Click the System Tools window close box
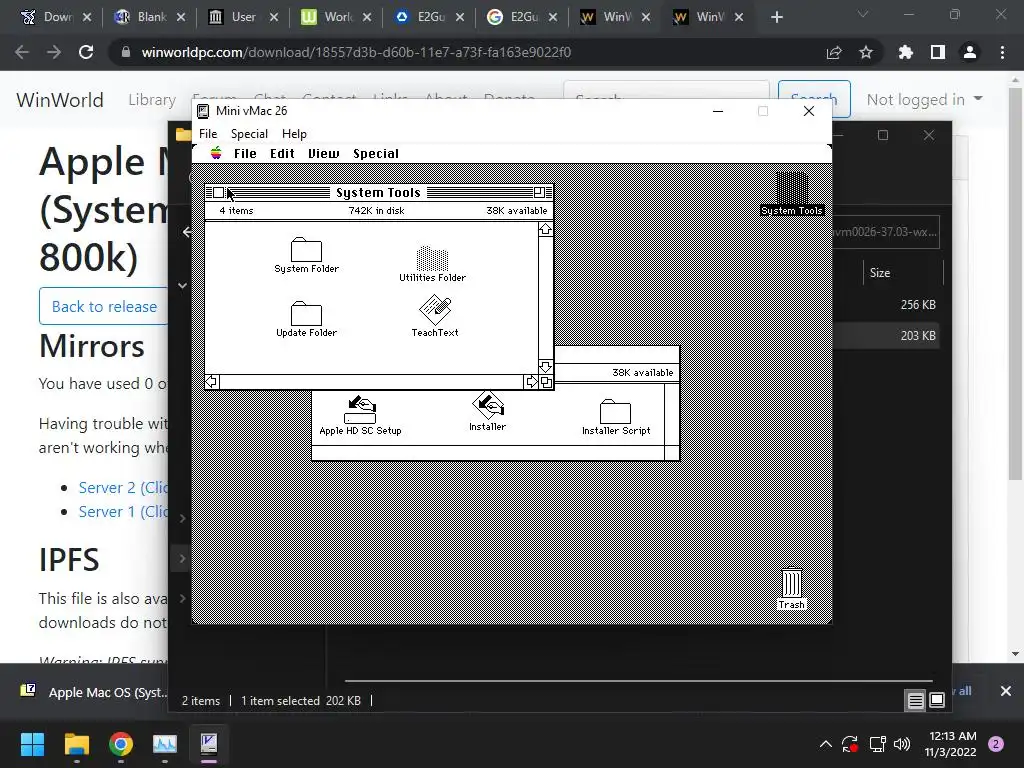 click(219, 193)
